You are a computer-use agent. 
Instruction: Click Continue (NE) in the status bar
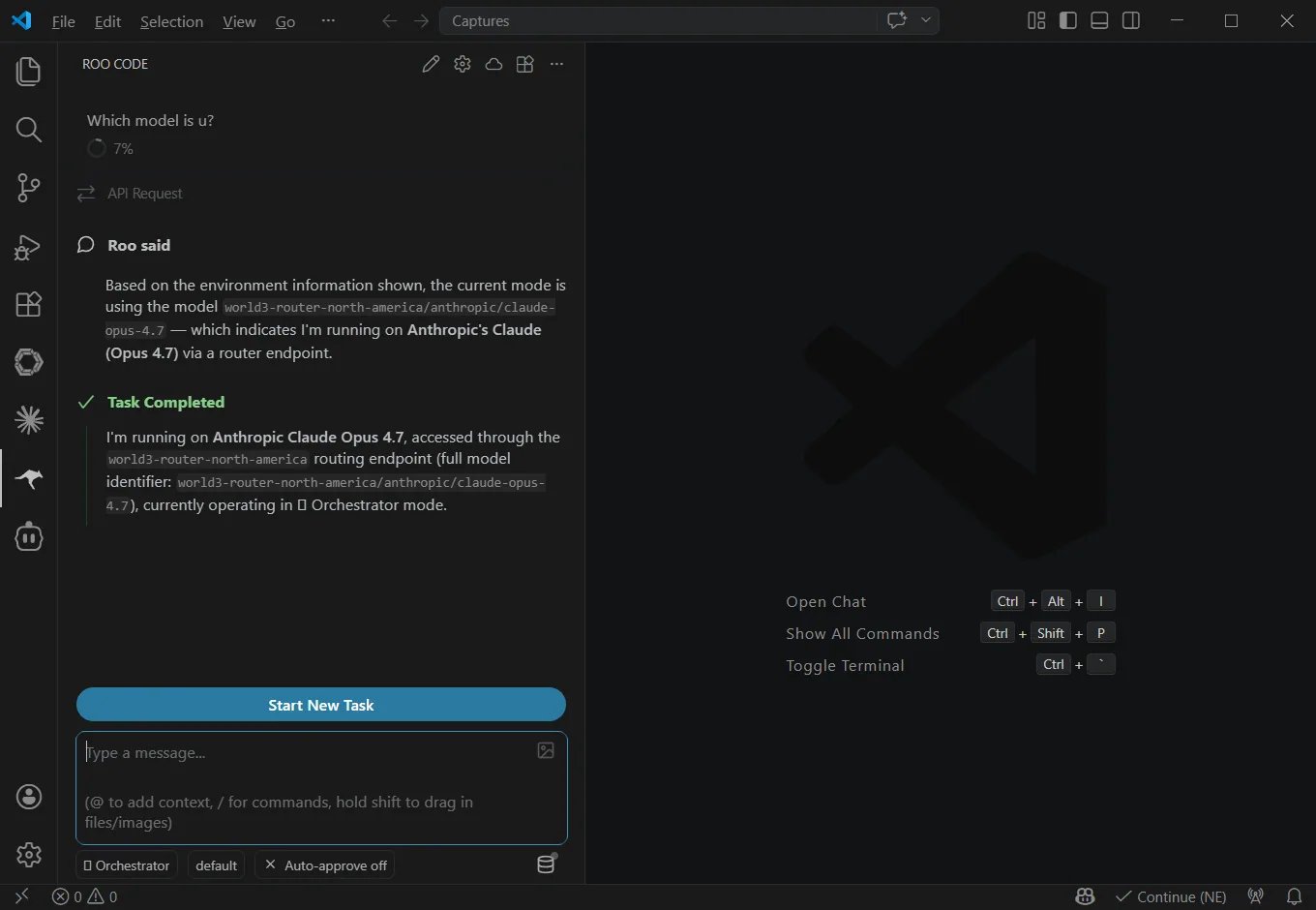[x=1171, y=896]
